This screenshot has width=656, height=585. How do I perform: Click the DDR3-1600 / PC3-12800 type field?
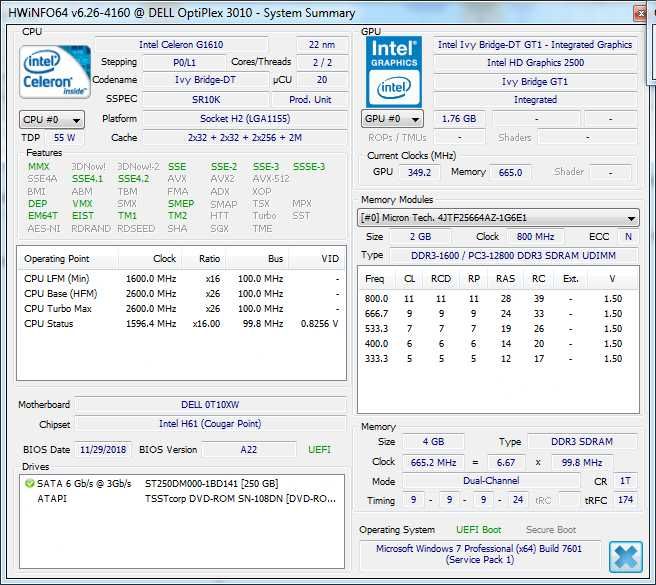pos(514,255)
